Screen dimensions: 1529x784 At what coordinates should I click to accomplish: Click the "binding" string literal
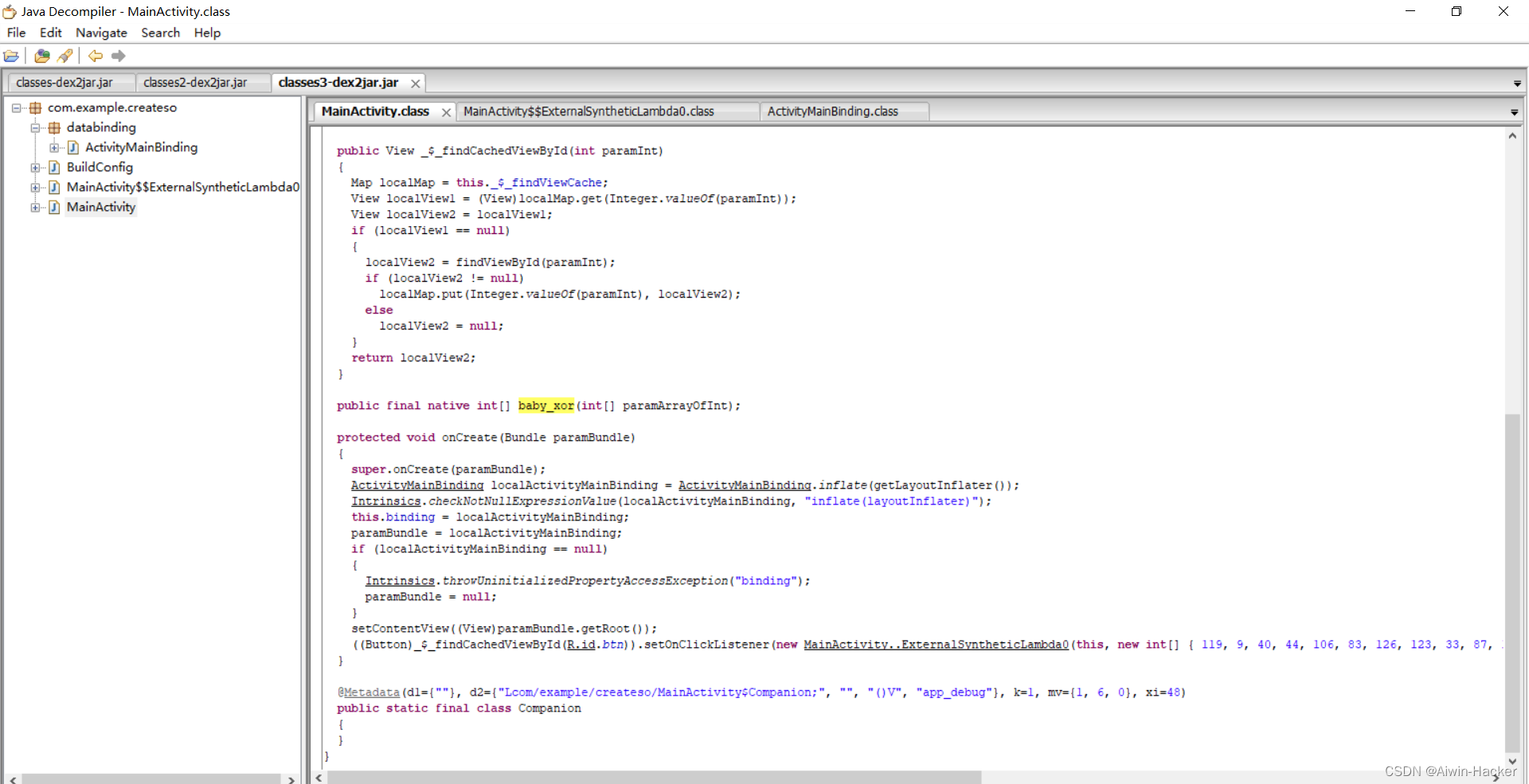(x=766, y=581)
